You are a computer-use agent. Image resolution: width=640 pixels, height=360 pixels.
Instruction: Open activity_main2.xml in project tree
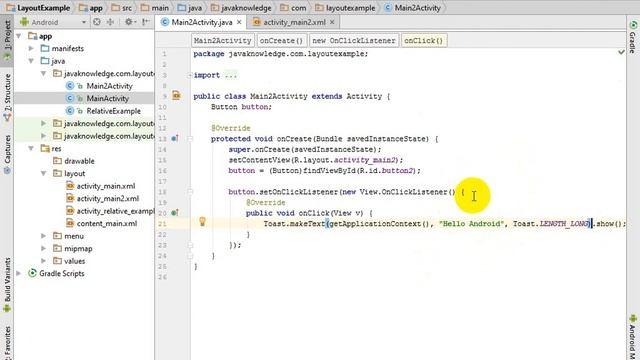107,198
